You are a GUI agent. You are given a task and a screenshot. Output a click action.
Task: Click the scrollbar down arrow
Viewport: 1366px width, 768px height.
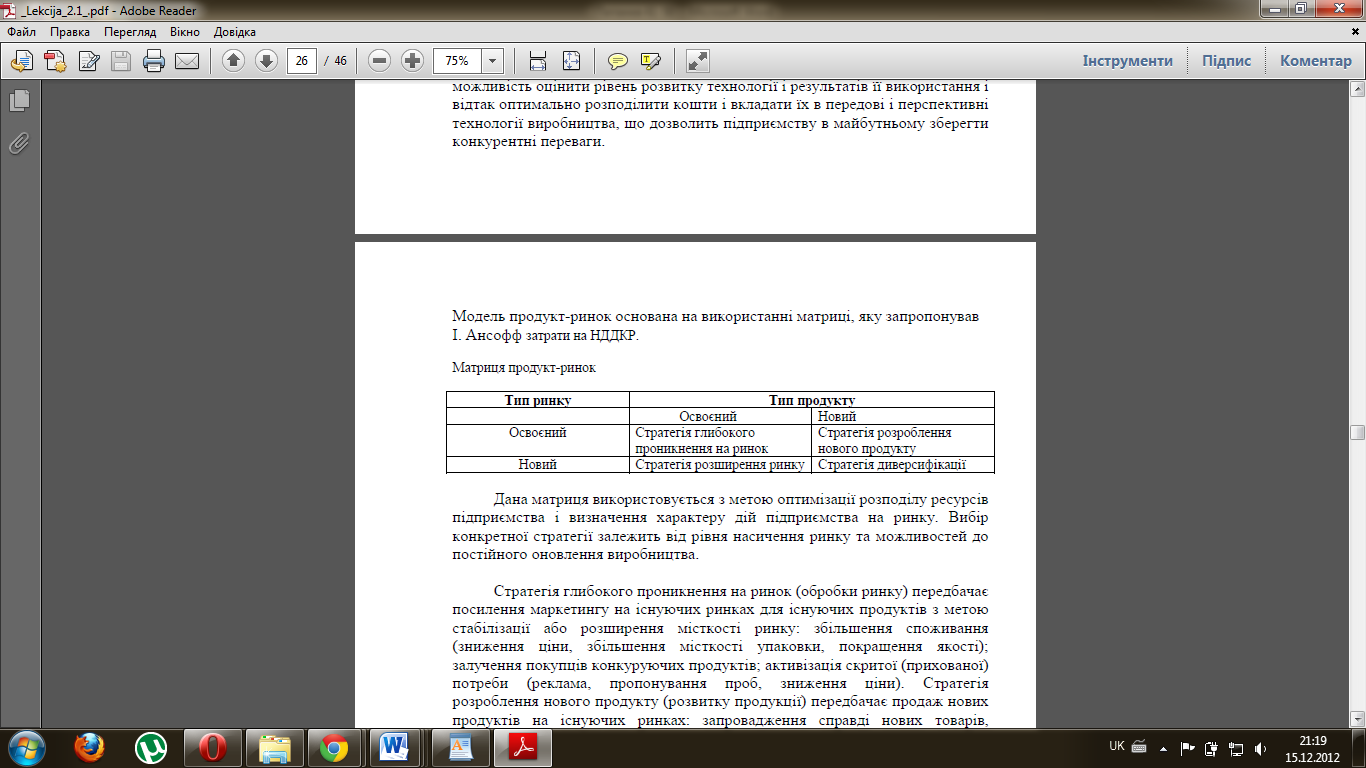[x=1357, y=718]
